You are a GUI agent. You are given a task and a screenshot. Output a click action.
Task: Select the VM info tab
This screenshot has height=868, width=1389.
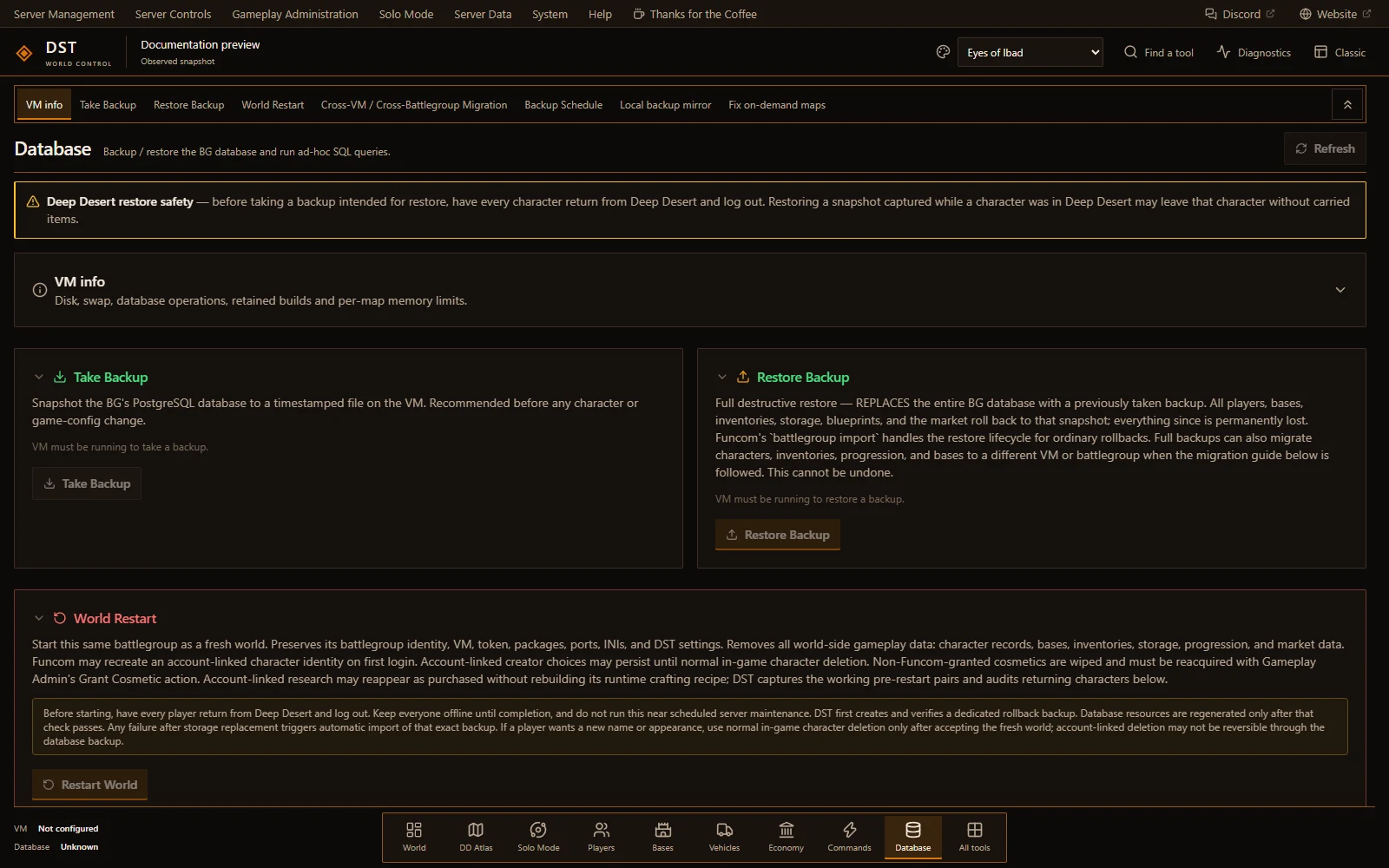pos(44,104)
